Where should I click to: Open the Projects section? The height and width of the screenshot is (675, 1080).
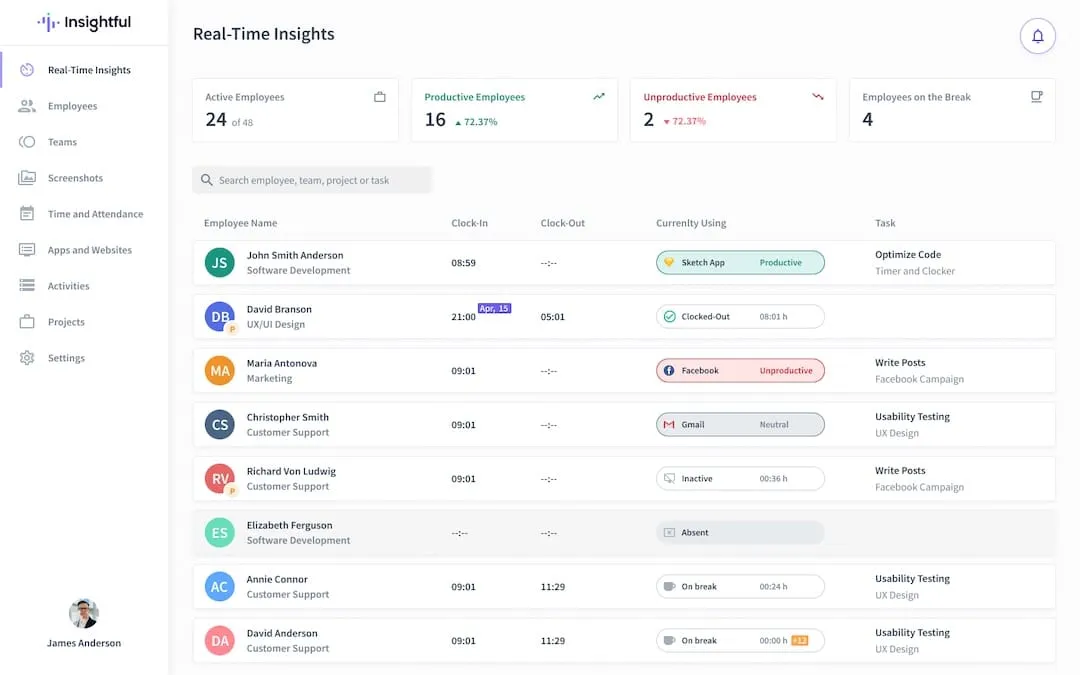(x=27, y=321)
